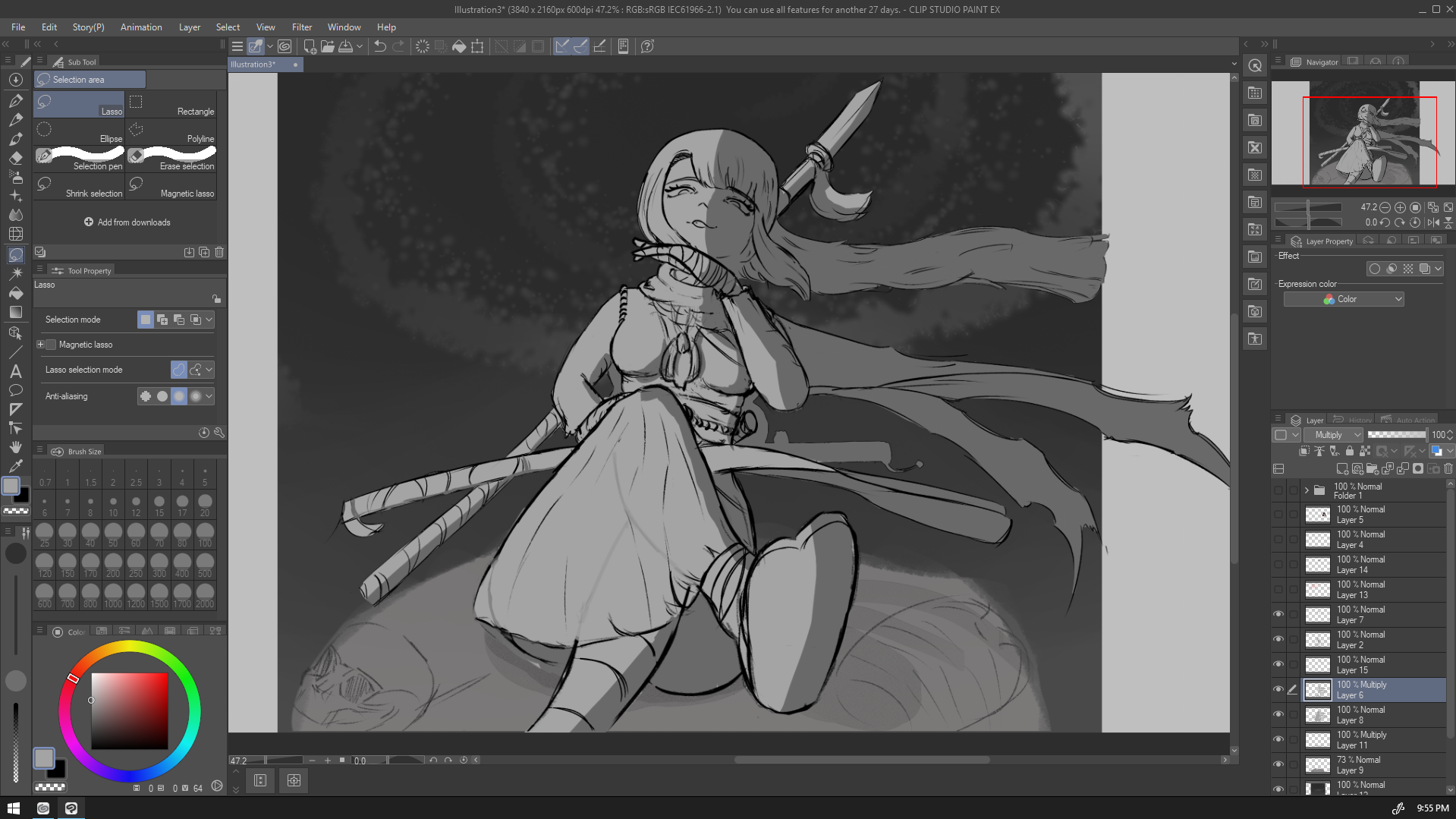The height and width of the screenshot is (819, 1456).
Task: Select the Text tool
Action: pyautogui.click(x=15, y=371)
